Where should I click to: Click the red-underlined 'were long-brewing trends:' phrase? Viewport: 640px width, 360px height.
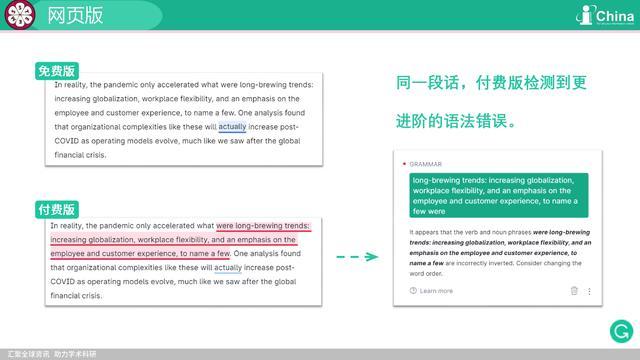click(x=263, y=226)
